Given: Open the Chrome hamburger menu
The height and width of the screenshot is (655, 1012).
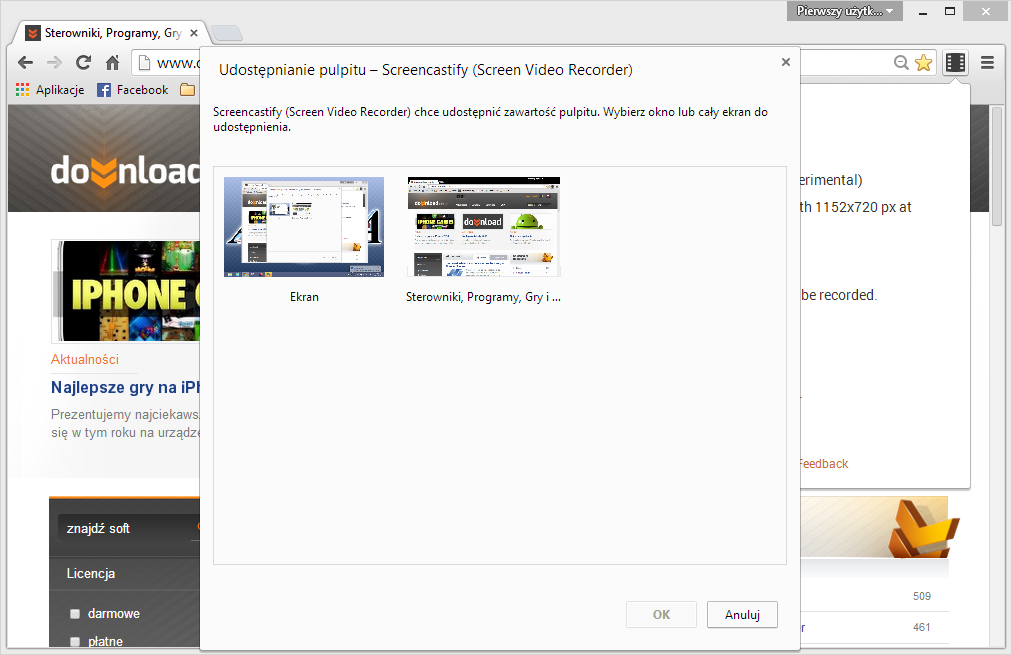Looking at the screenshot, I should click(987, 63).
